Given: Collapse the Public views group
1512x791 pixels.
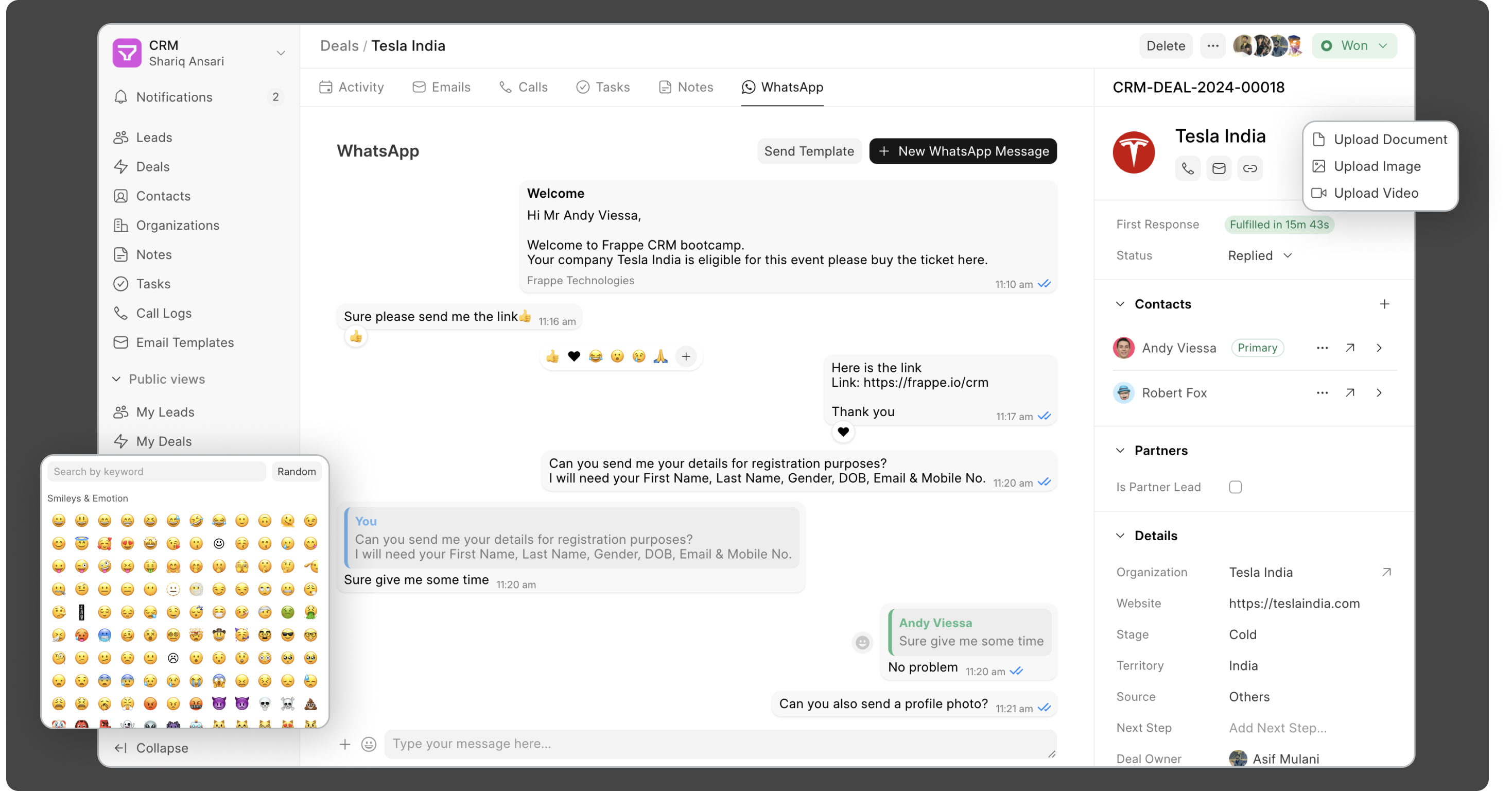Looking at the screenshot, I should [x=116, y=380].
